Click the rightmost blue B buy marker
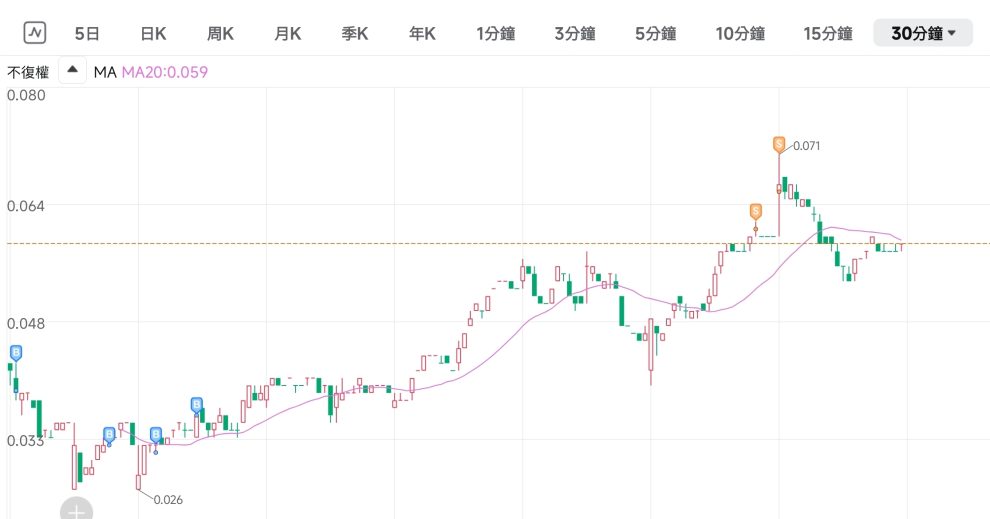The image size is (990, 519). pyautogui.click(x=197, y=404)
